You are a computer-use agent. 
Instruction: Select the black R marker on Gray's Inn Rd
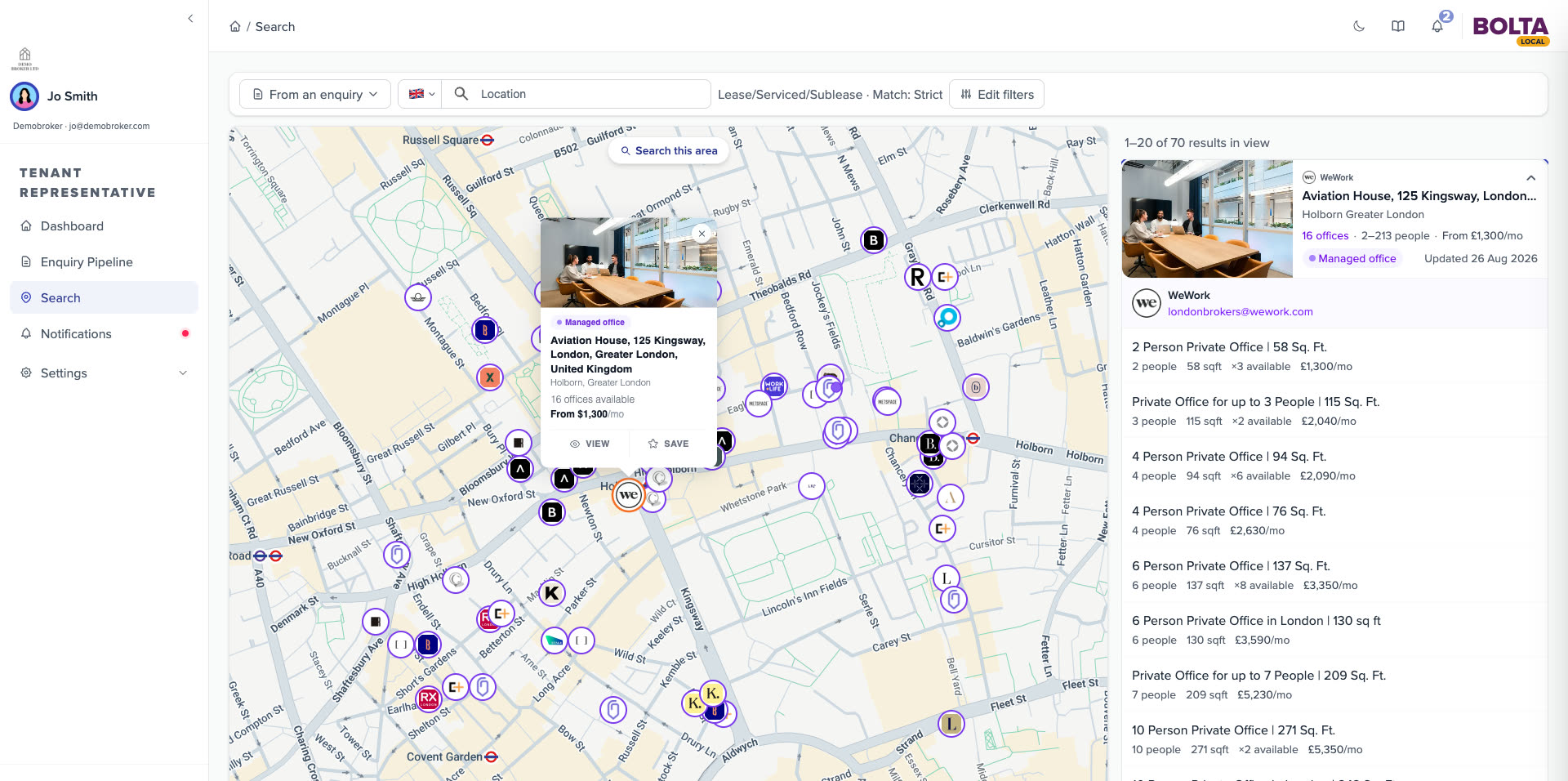[917, 278]
